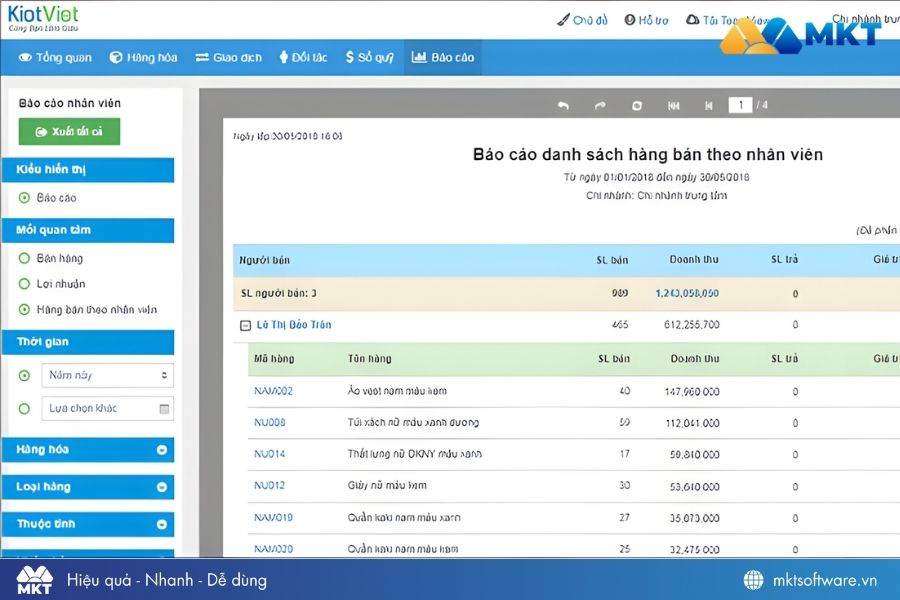Choose the Lựa chọn khác time radio button
Viewport: 900px width, 600px height.
coord(24,408)
